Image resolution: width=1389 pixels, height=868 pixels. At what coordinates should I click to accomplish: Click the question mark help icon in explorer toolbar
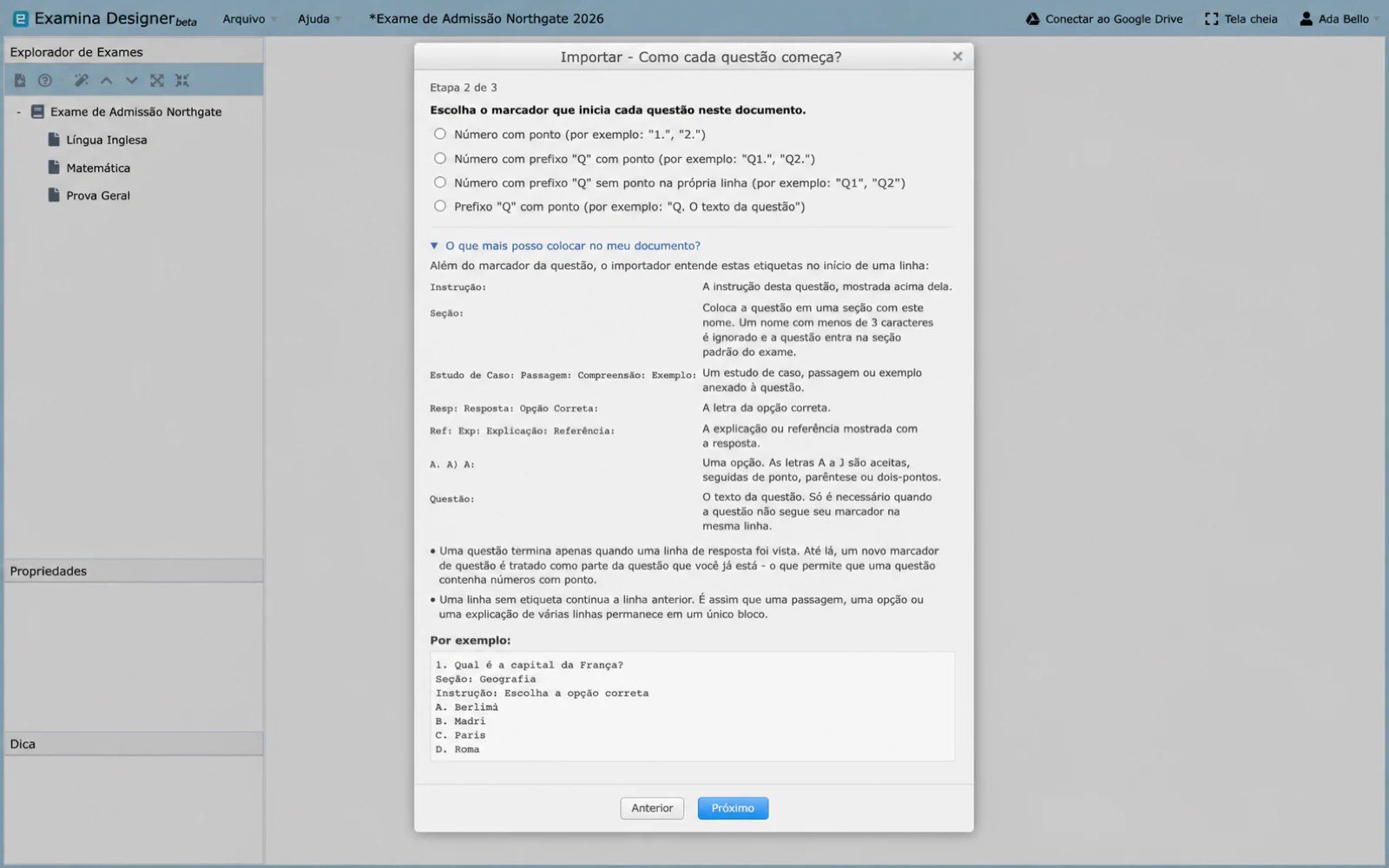point(45,81)
